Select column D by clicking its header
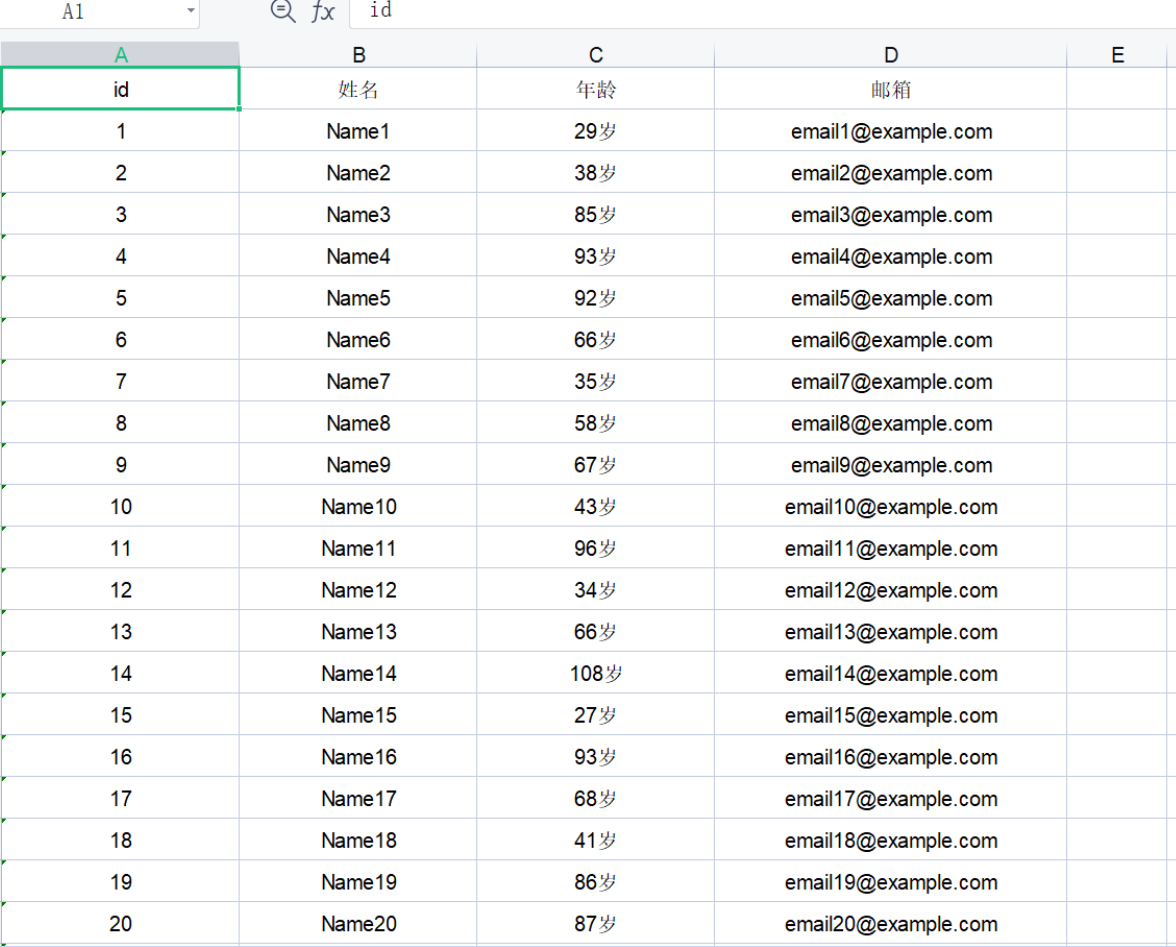1176x947 pixels. [891, 54]
